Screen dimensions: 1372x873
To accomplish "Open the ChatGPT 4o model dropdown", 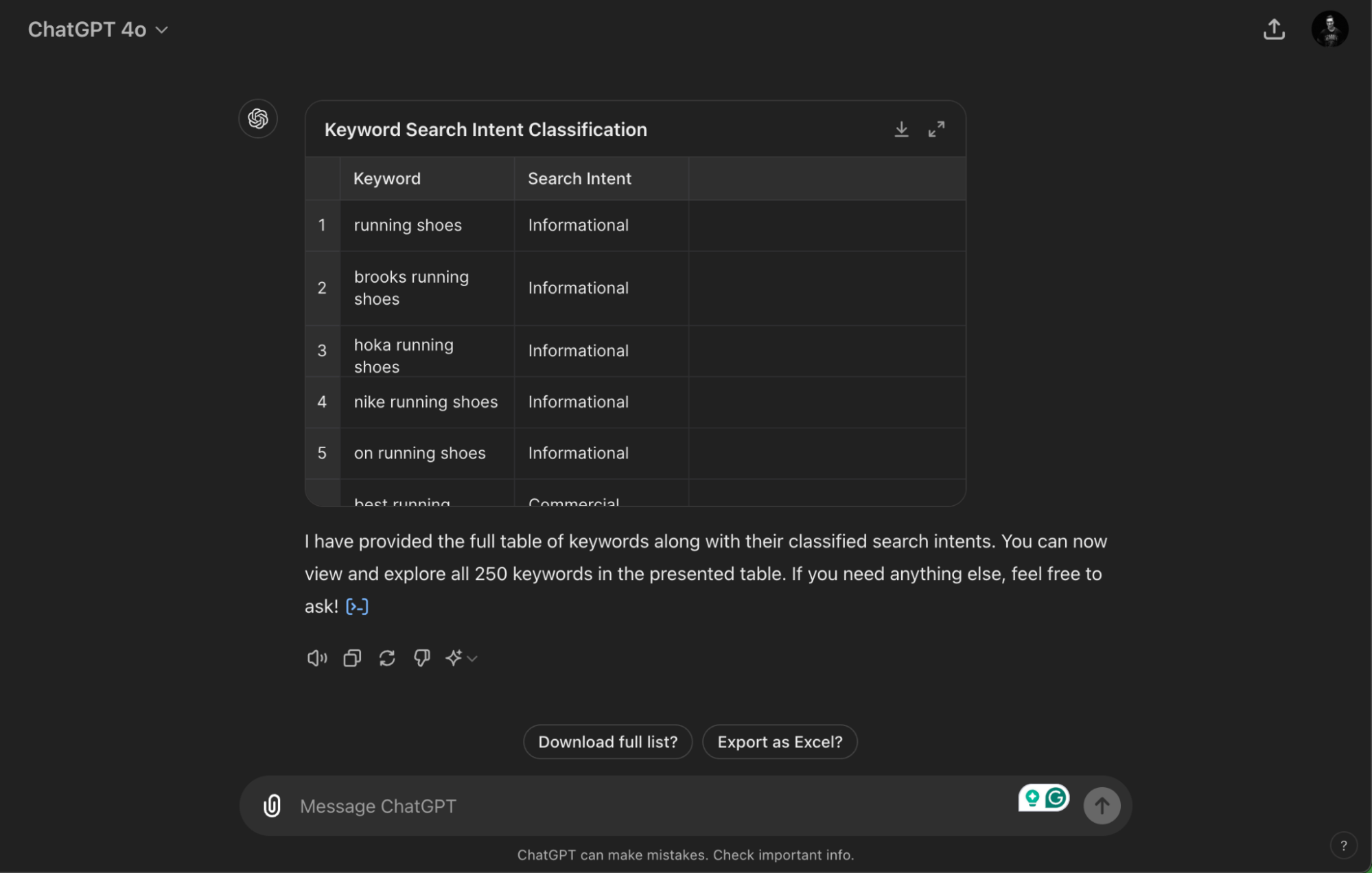I will (98, 30).
